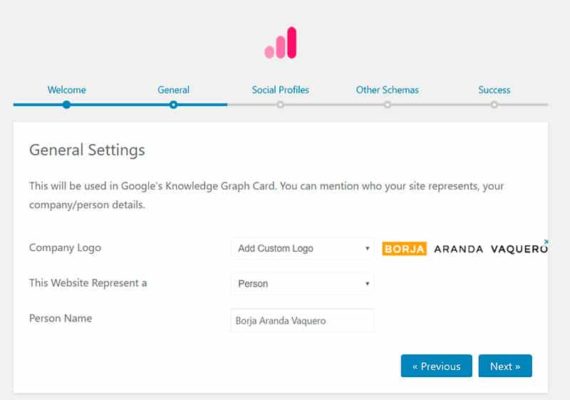The image size is (570, 400).
Task: Click the Other Schemas step circle
Action: click(x=388, y=105)
